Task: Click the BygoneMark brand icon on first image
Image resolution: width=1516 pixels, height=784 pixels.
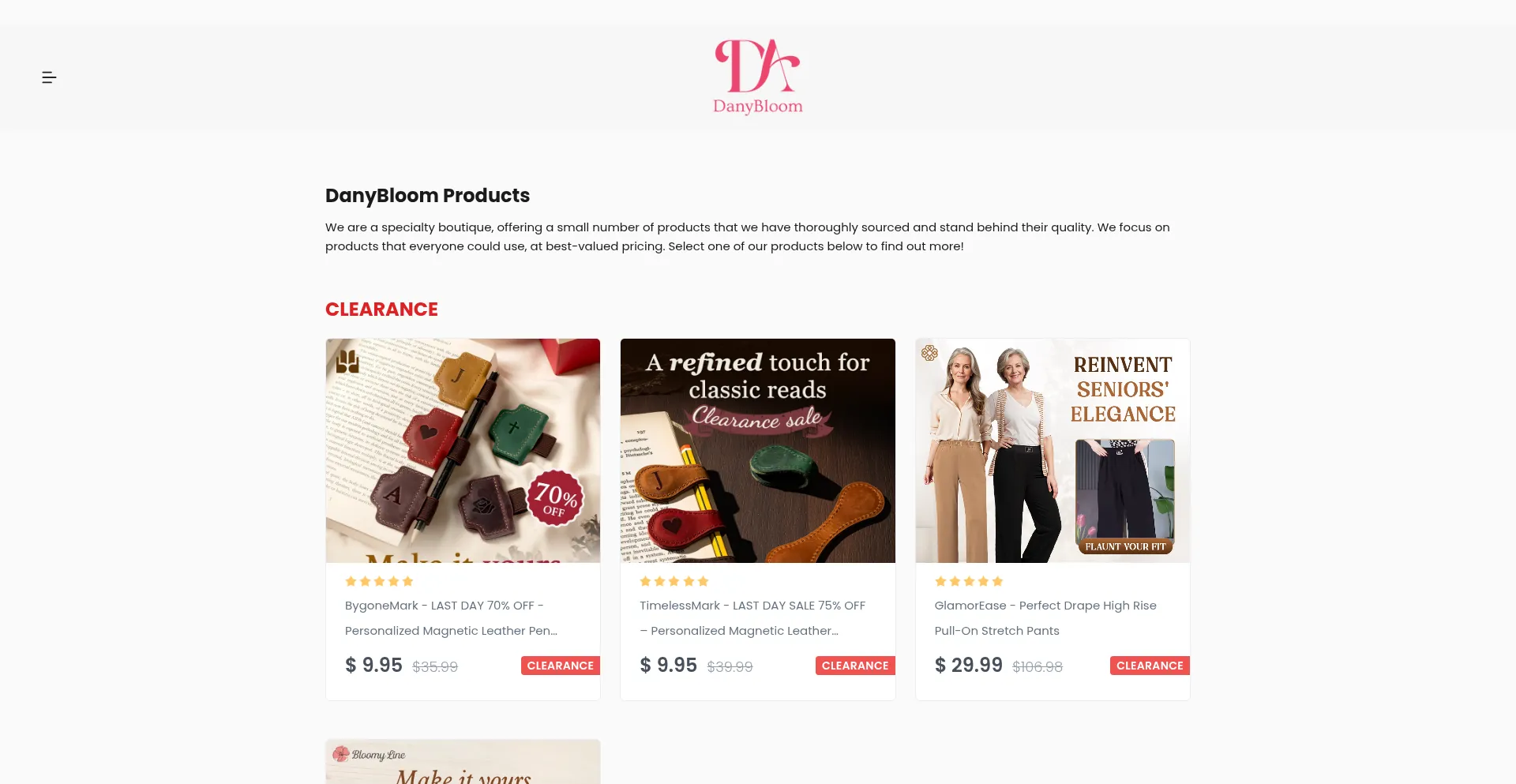Action: click(347, 362)
